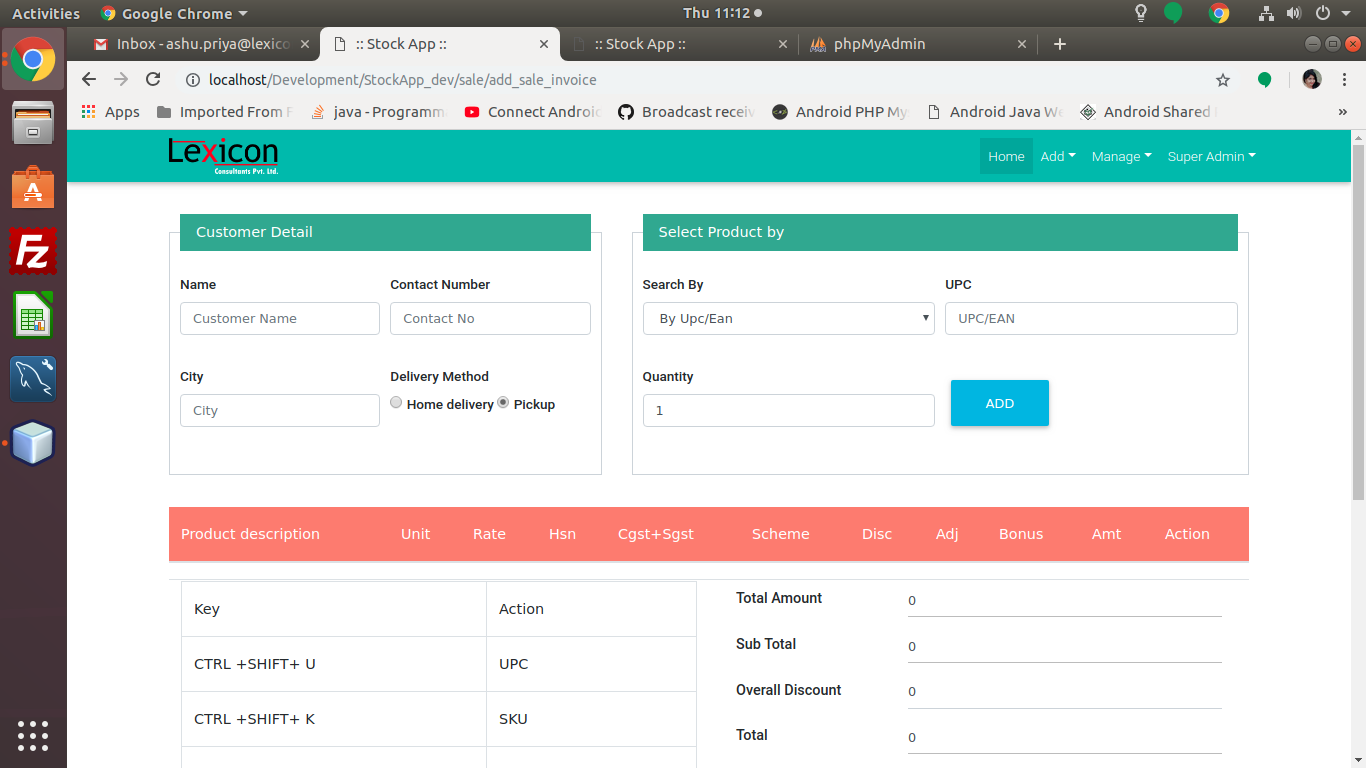Click the Lexicon logo in header
The image size is (1366, 768).
[x=223, y=155]
